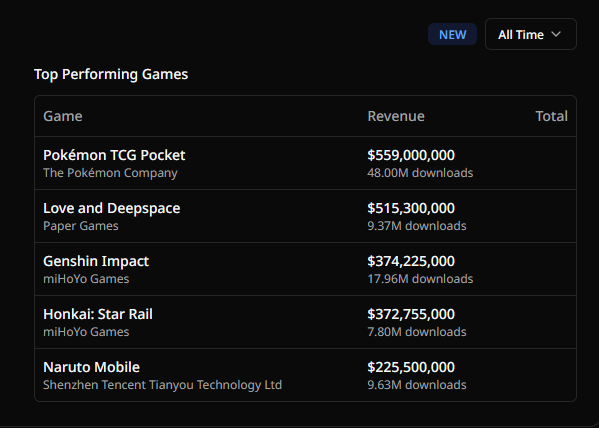The image size is (599, 428).
Task: Open the Genshin Impact game entry
Action: (96, 261)
